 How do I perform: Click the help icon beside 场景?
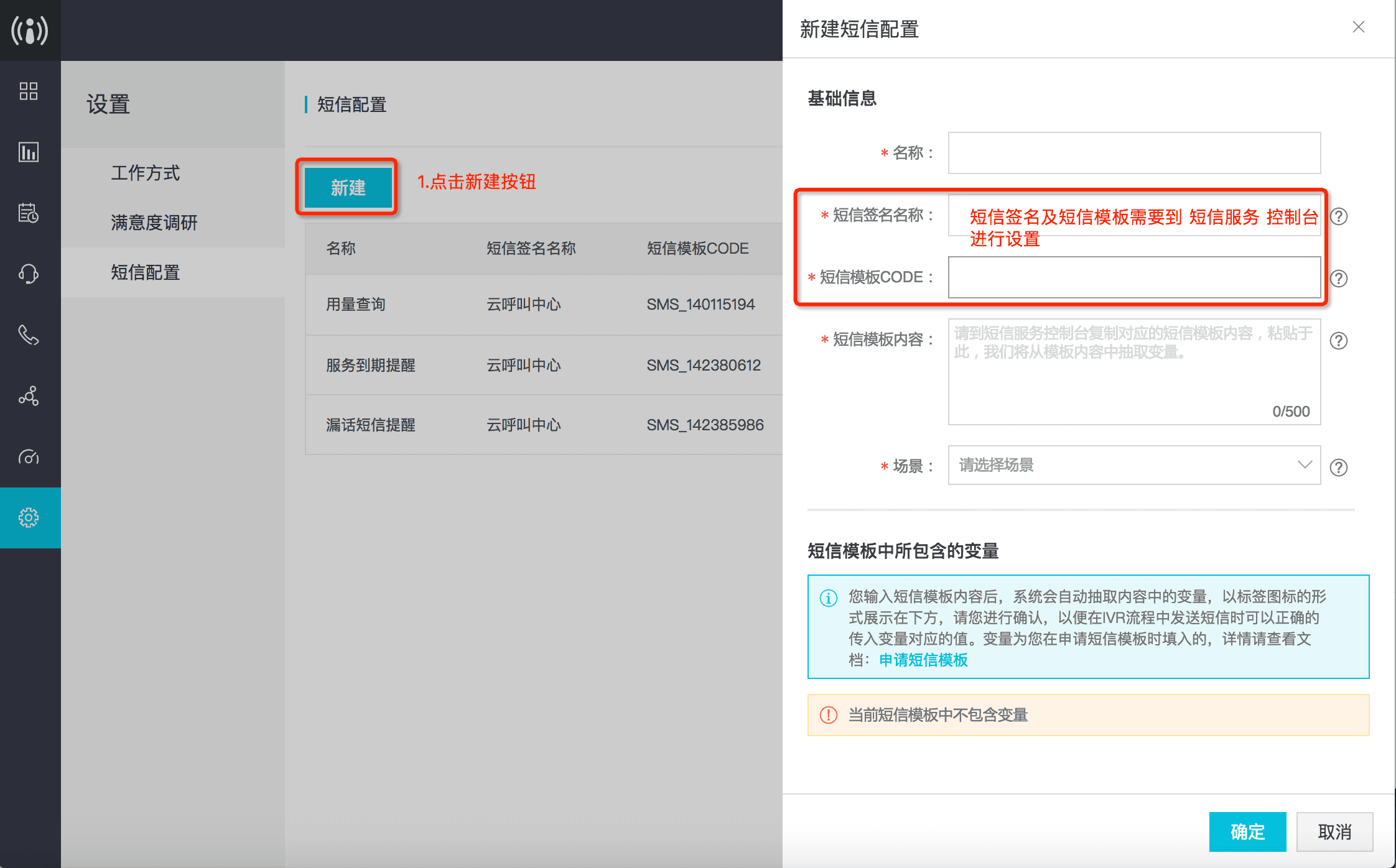[x=1339, y=467]
